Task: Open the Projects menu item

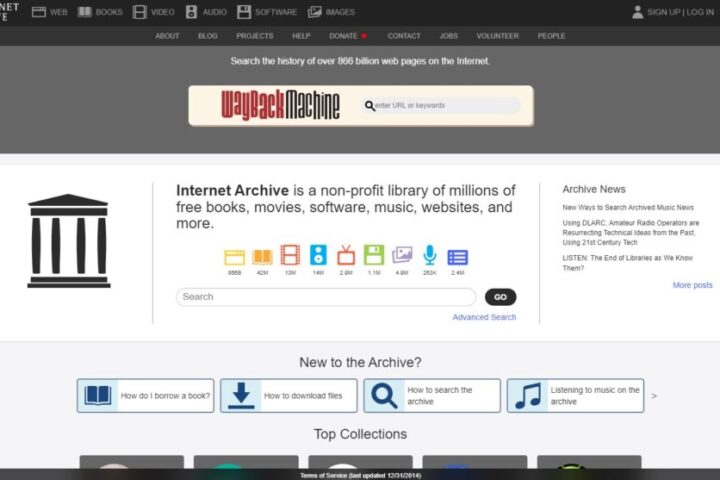Action: 255,36
